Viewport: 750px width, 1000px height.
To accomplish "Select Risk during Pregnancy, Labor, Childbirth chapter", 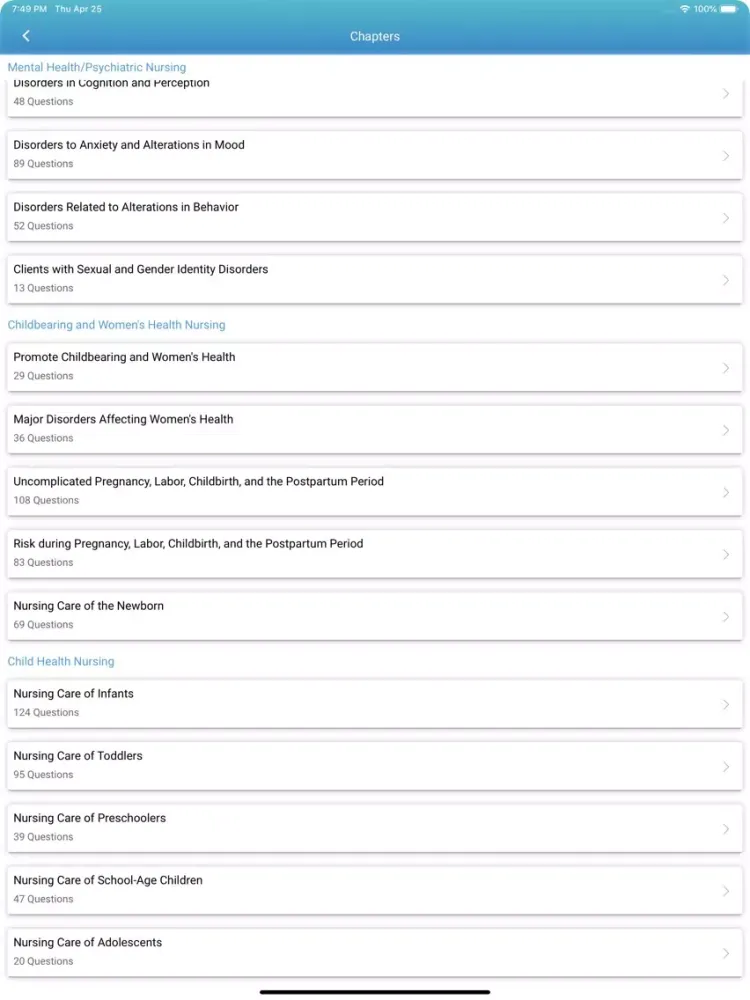I will pyautogui.click(x=375, y=554).
